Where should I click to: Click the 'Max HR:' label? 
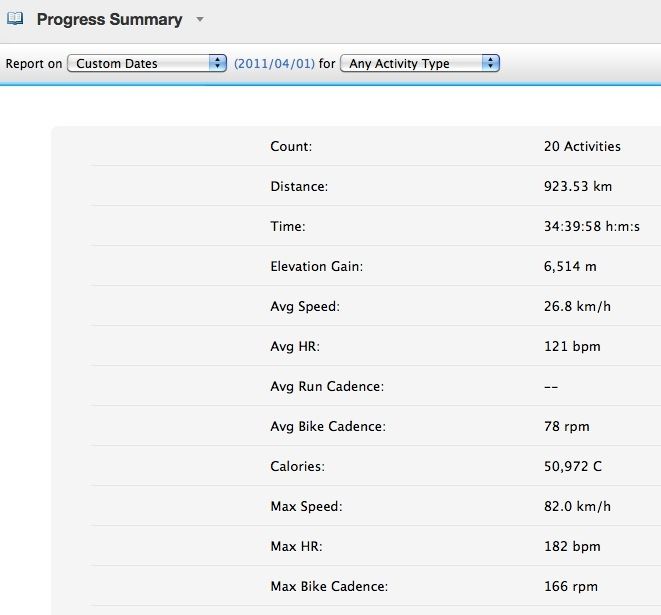[x=296, y=546]
